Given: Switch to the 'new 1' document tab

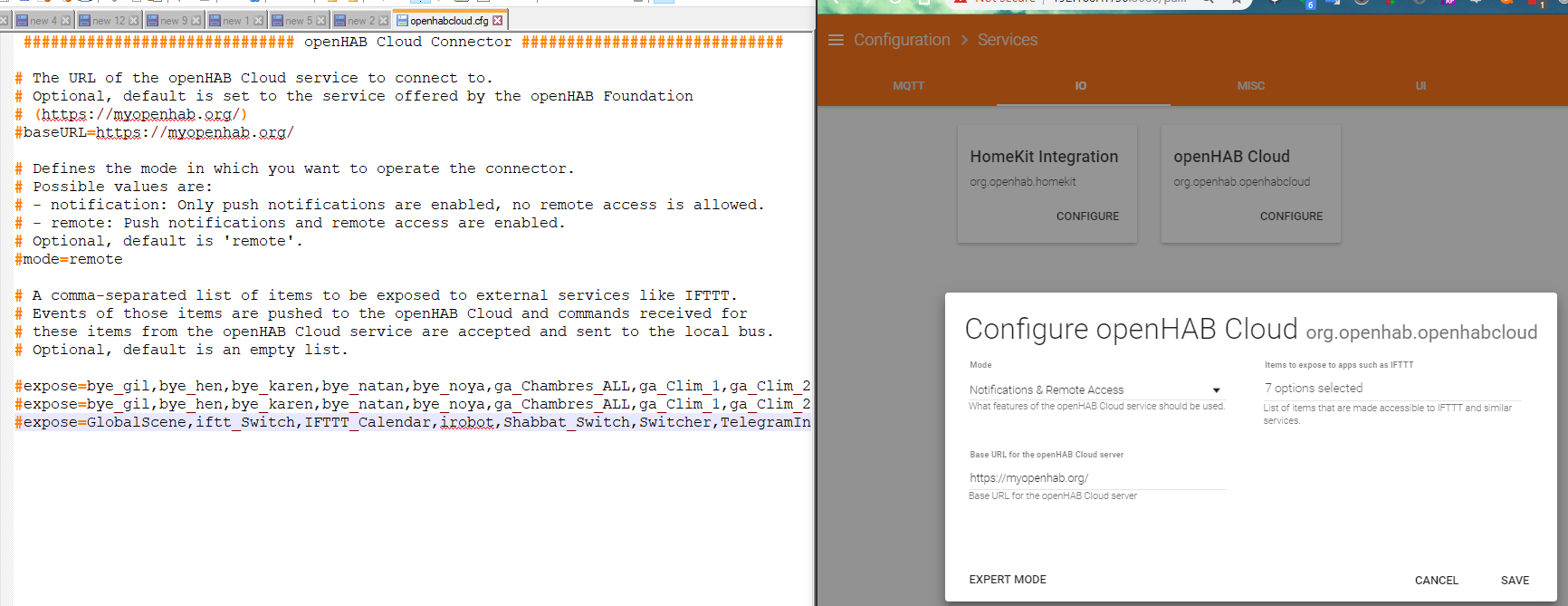Looking at the screenshot, I should click(235, 21).
